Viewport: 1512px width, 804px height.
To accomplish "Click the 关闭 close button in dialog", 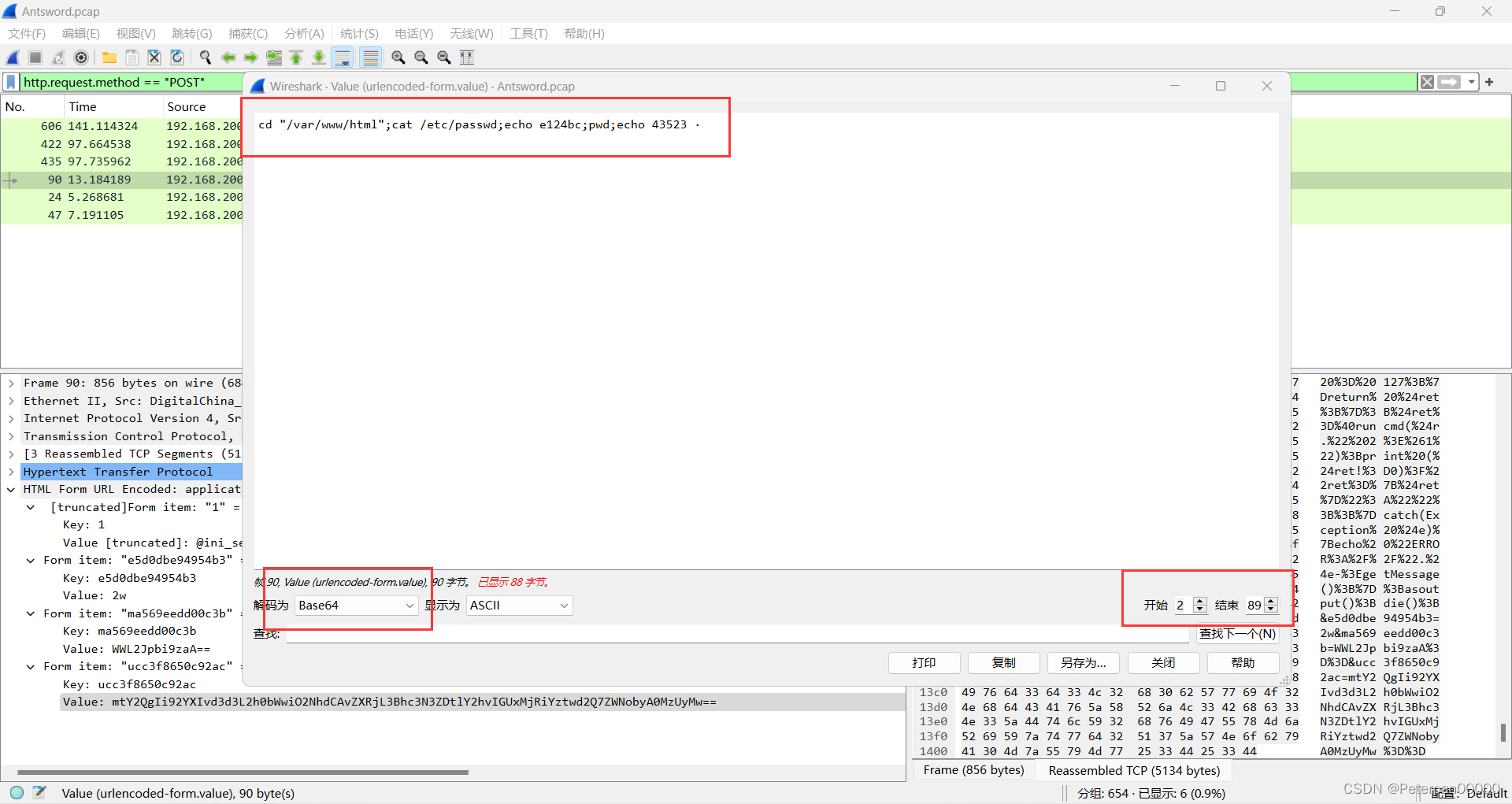I will [1163, 663].
